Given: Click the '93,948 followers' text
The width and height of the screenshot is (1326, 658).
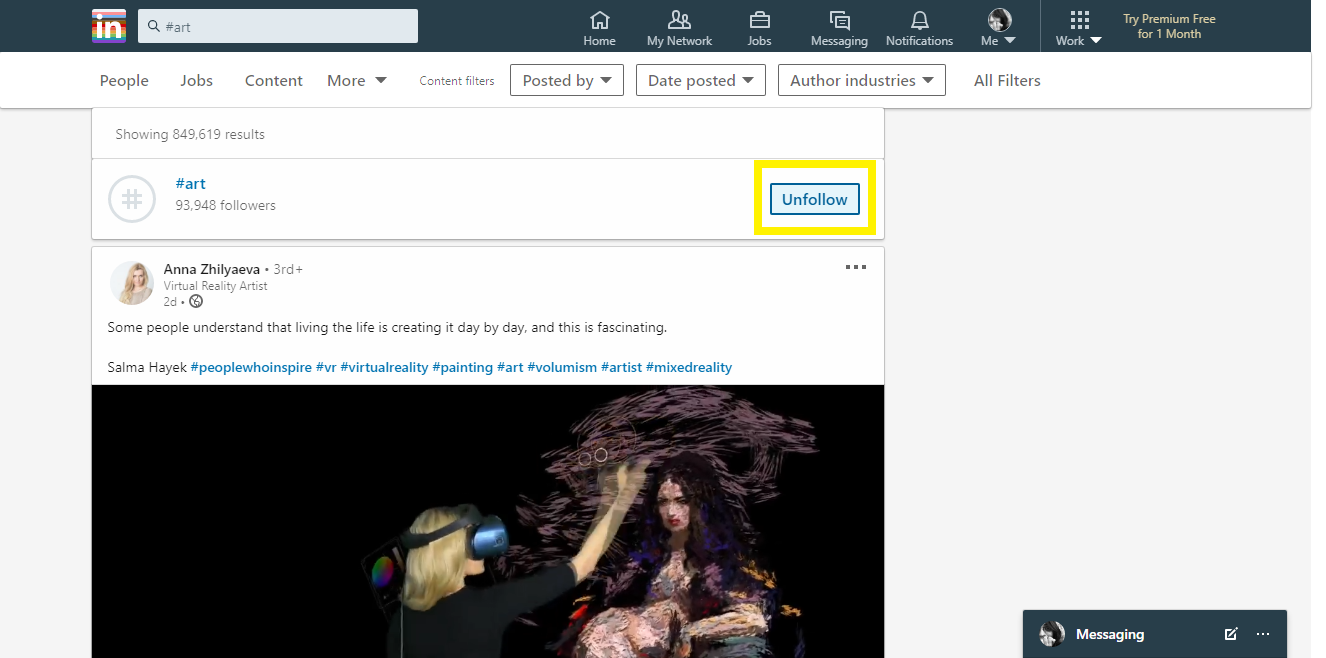Looking at the screenshot, I should [x=225, y=205].
